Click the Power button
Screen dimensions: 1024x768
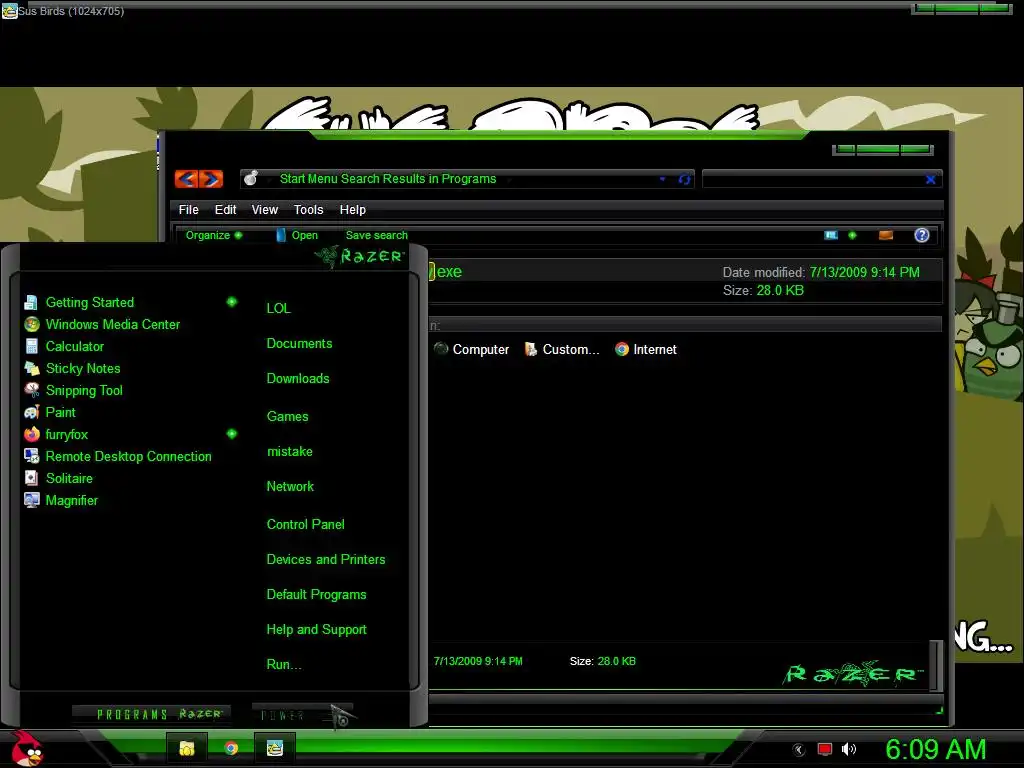303,715
